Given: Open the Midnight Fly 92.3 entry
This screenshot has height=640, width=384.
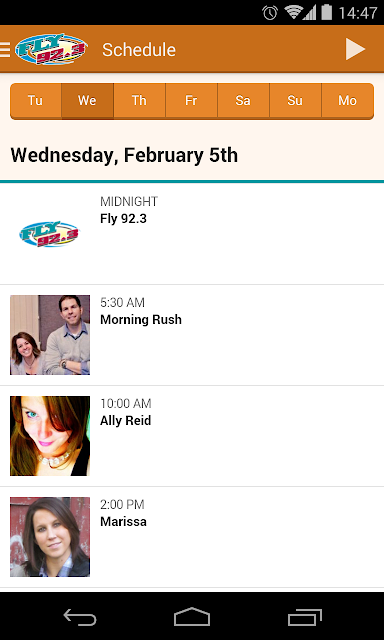Looking at the screenshot, I should coord(192,234).
